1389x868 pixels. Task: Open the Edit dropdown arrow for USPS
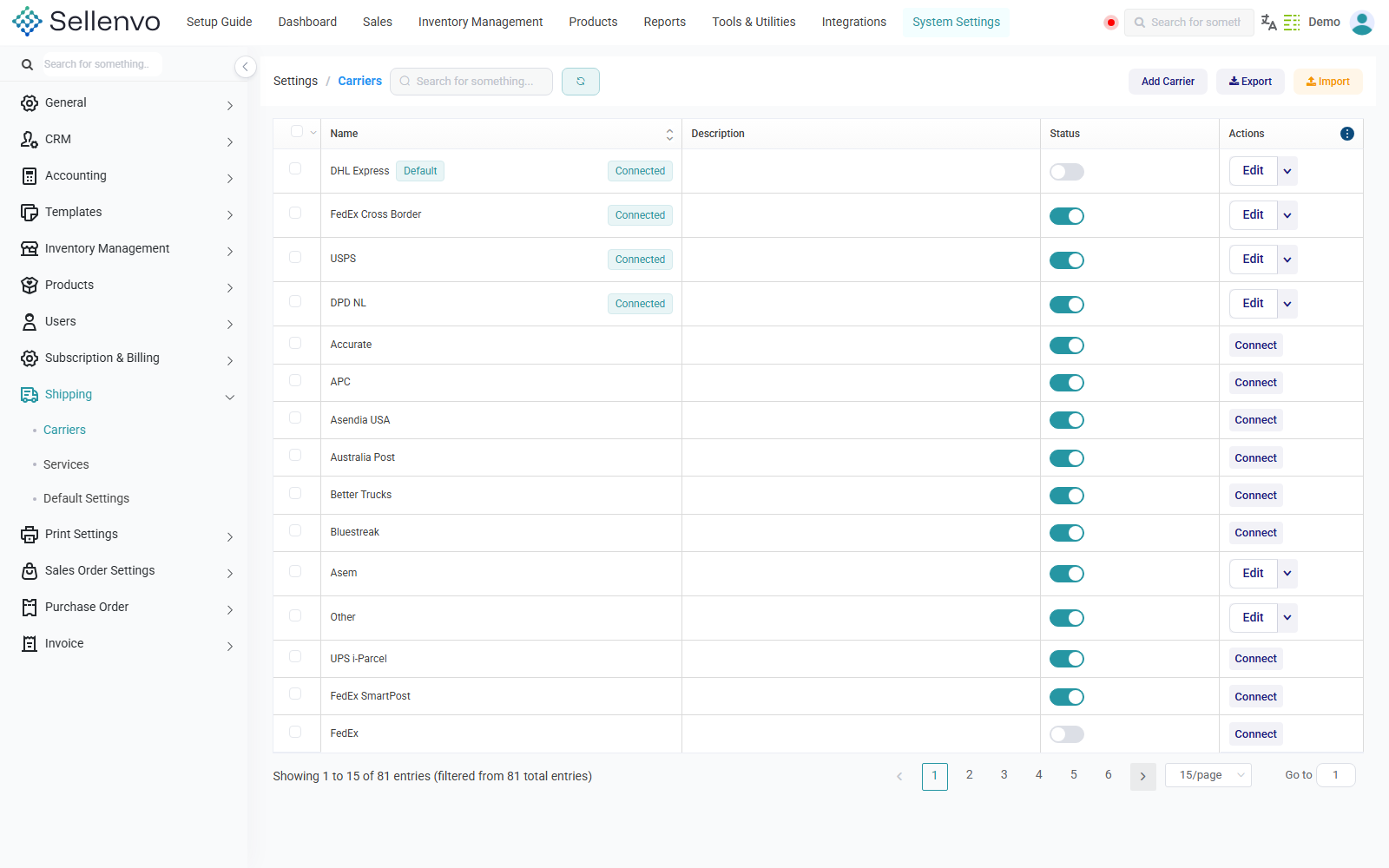(x=1287, y=260)
